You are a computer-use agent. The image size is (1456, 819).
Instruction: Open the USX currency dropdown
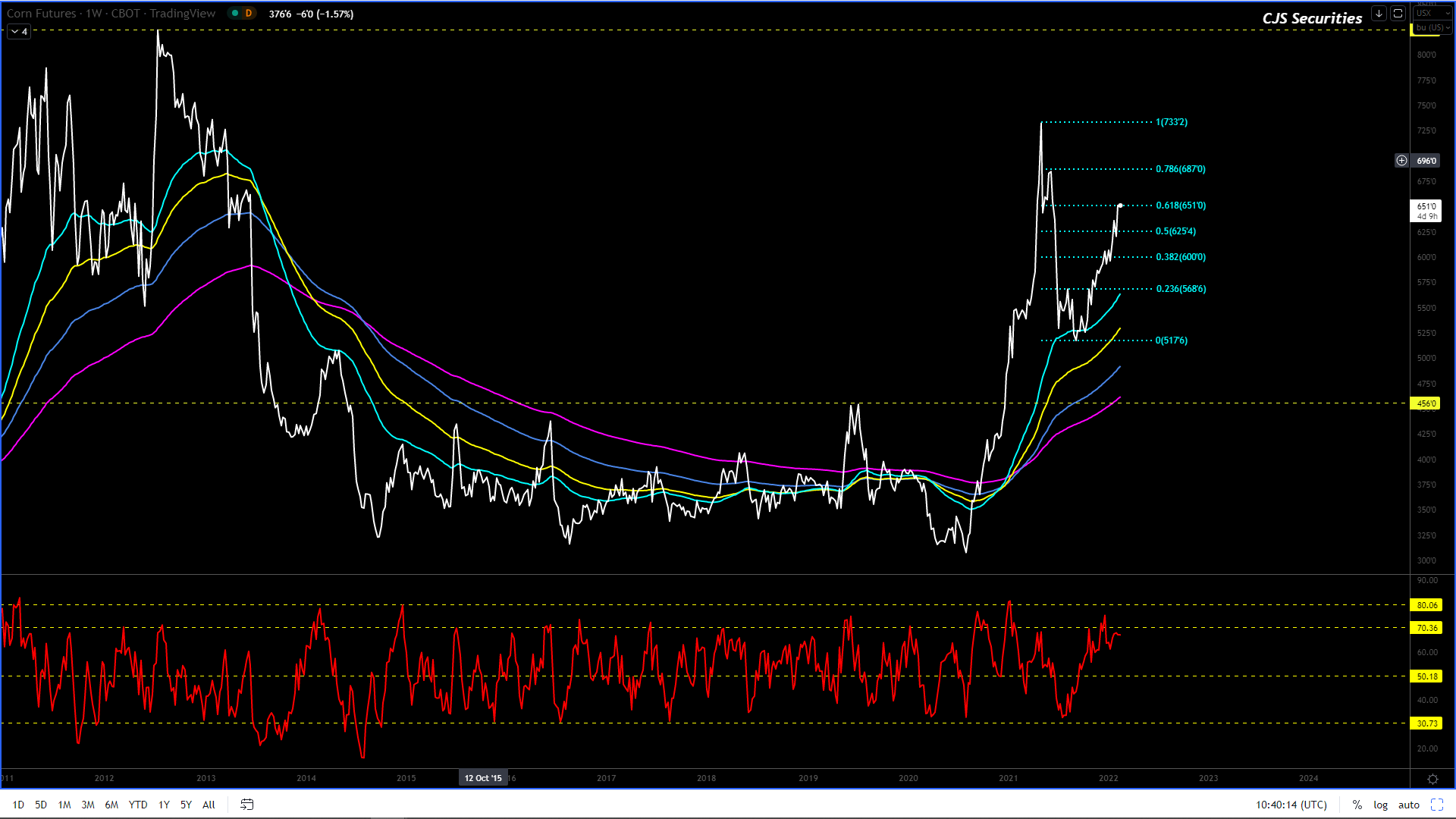pos(1431,13)
